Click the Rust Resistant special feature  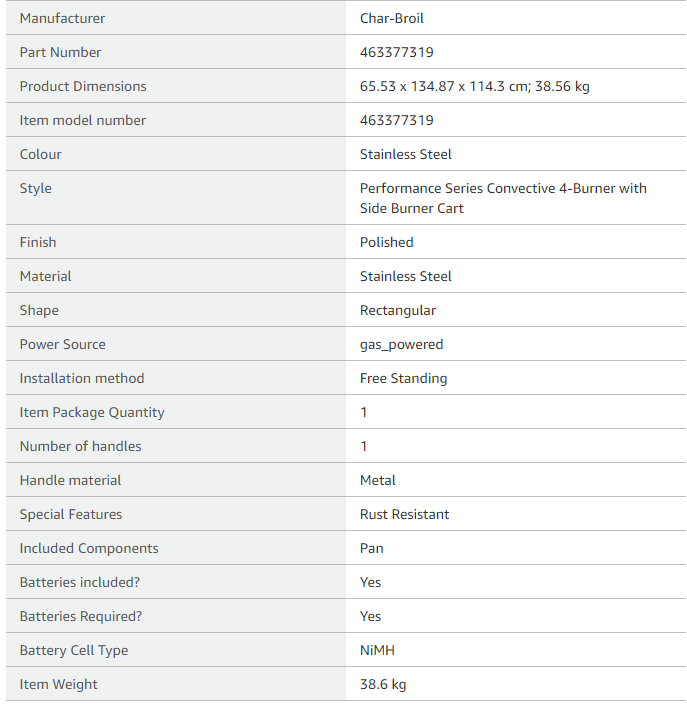click(404, 514)
